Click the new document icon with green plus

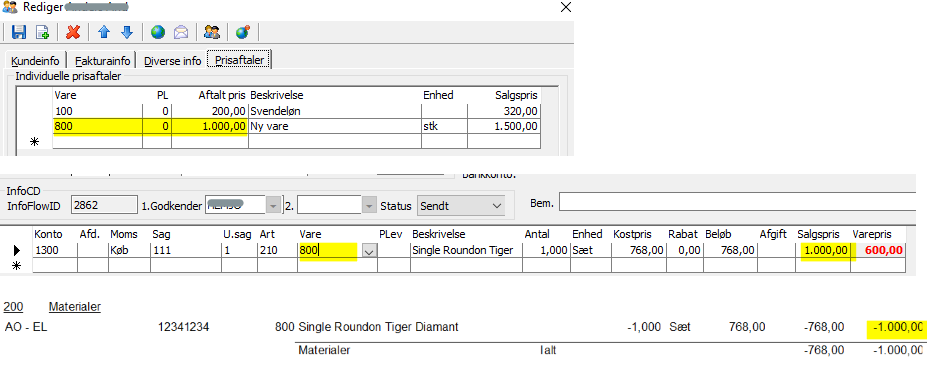click(x=42, y=32)
